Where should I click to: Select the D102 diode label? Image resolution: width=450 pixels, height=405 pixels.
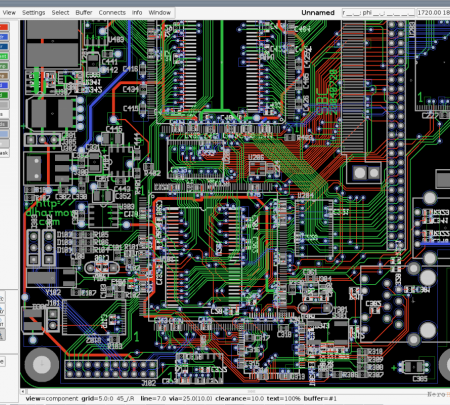64,235
